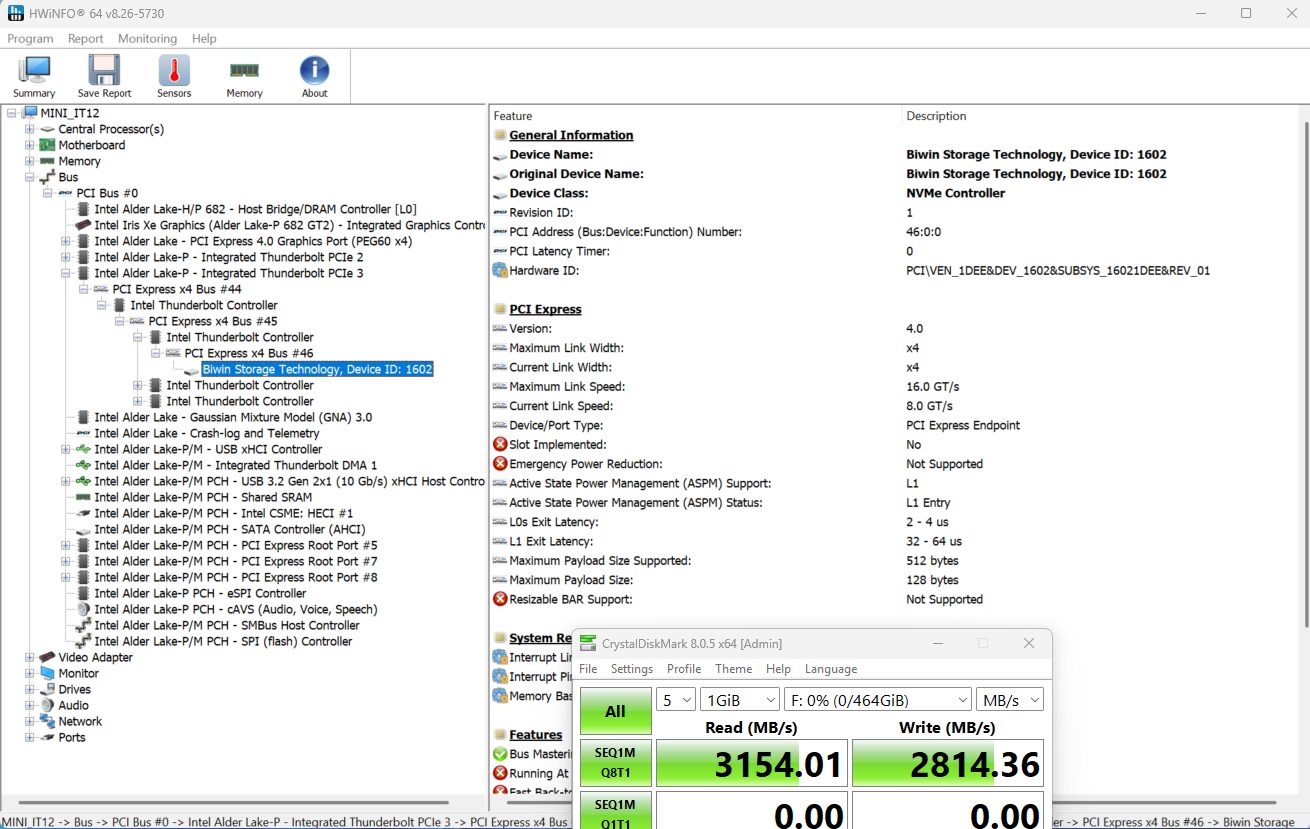Open the test count dropdown showing 5
Image resolution: width=1310 pixels, height=829 pixels.
(675, 699)
